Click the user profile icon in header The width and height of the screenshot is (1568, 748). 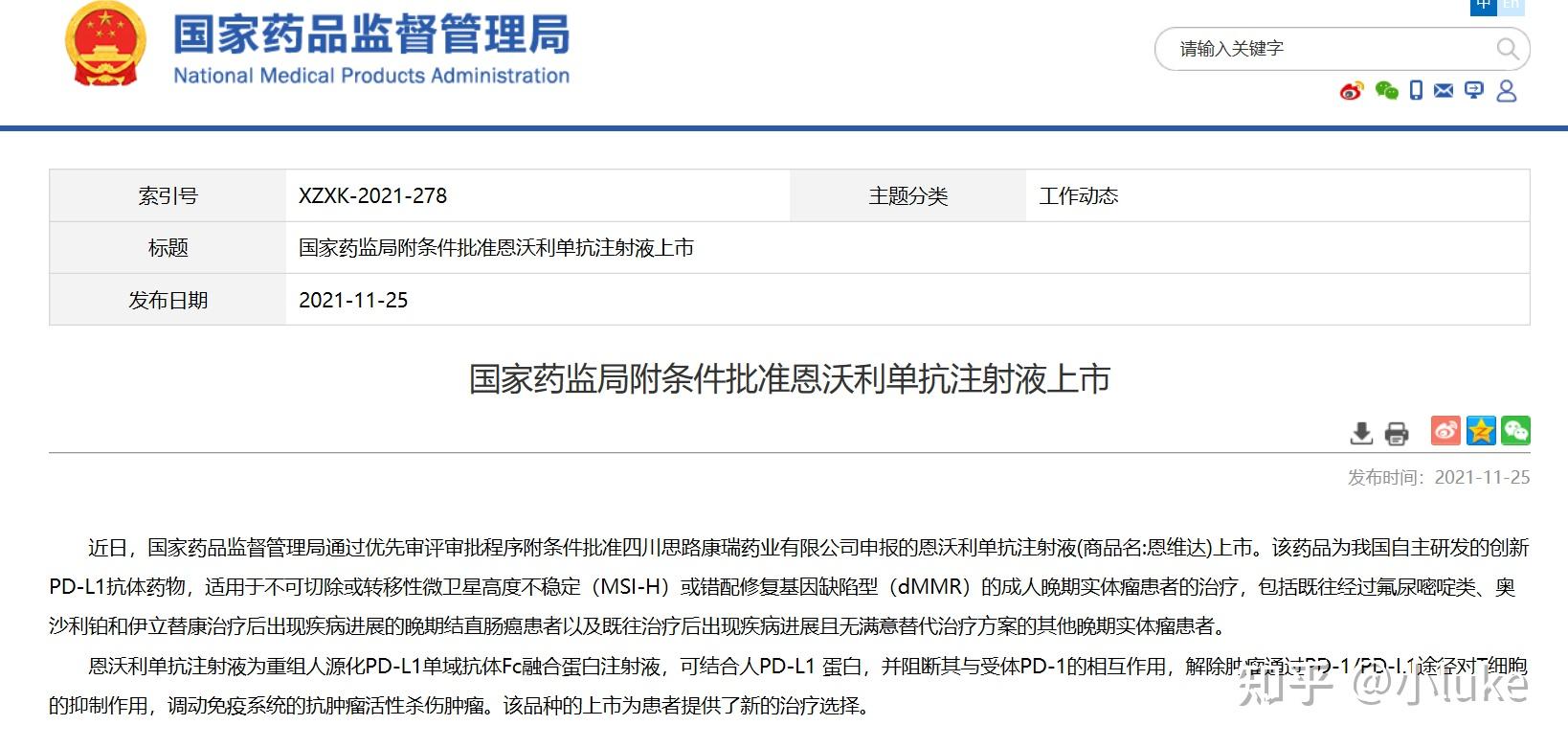(1507, 91)
